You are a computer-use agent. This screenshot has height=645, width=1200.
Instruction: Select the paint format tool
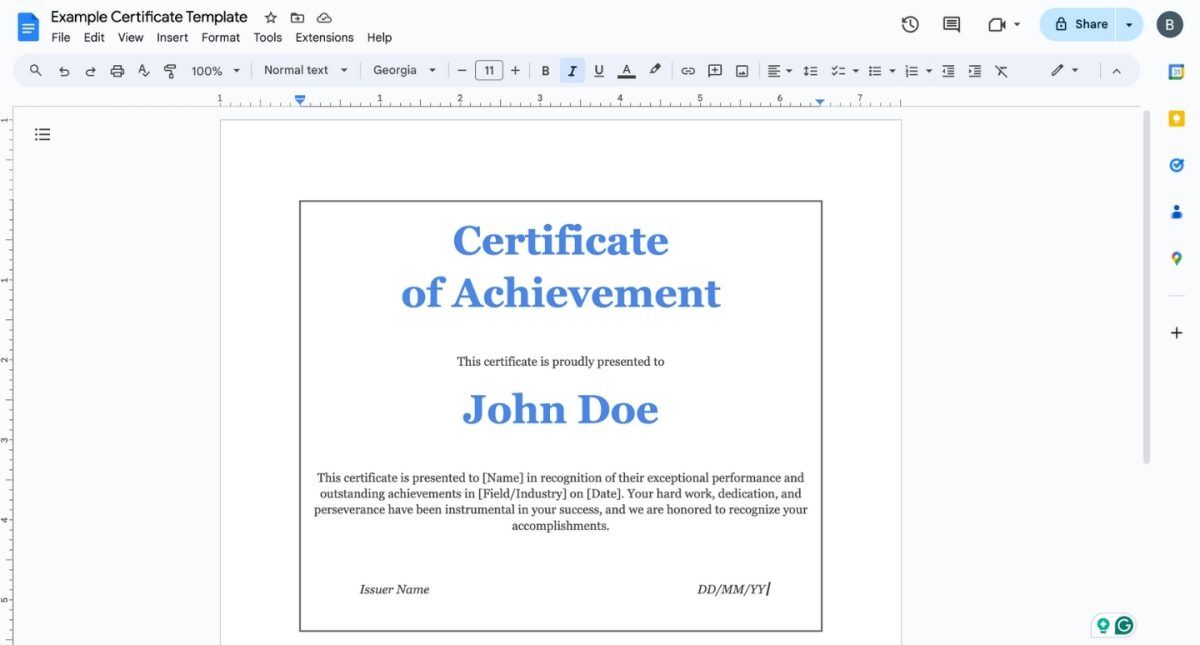coord(170,70)
